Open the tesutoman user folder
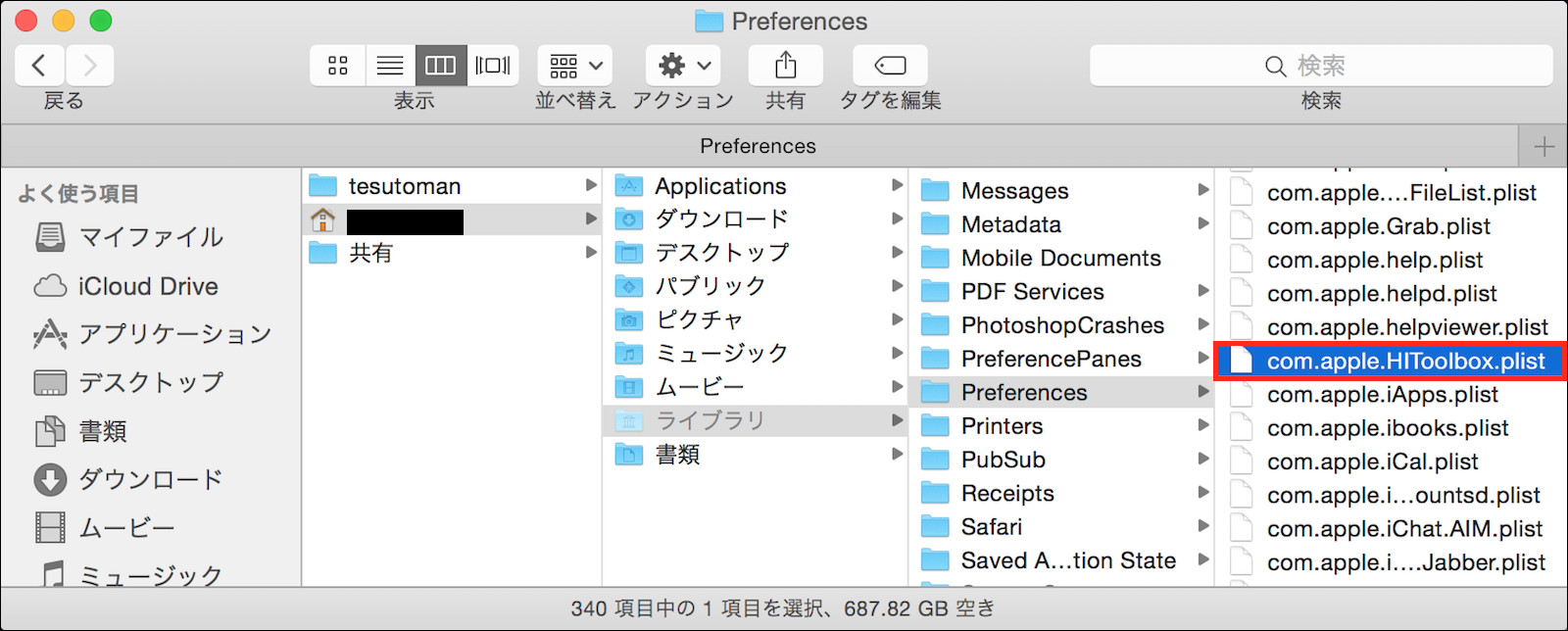This screenshot has width=1568, height=631. click(x=404, y=186)
